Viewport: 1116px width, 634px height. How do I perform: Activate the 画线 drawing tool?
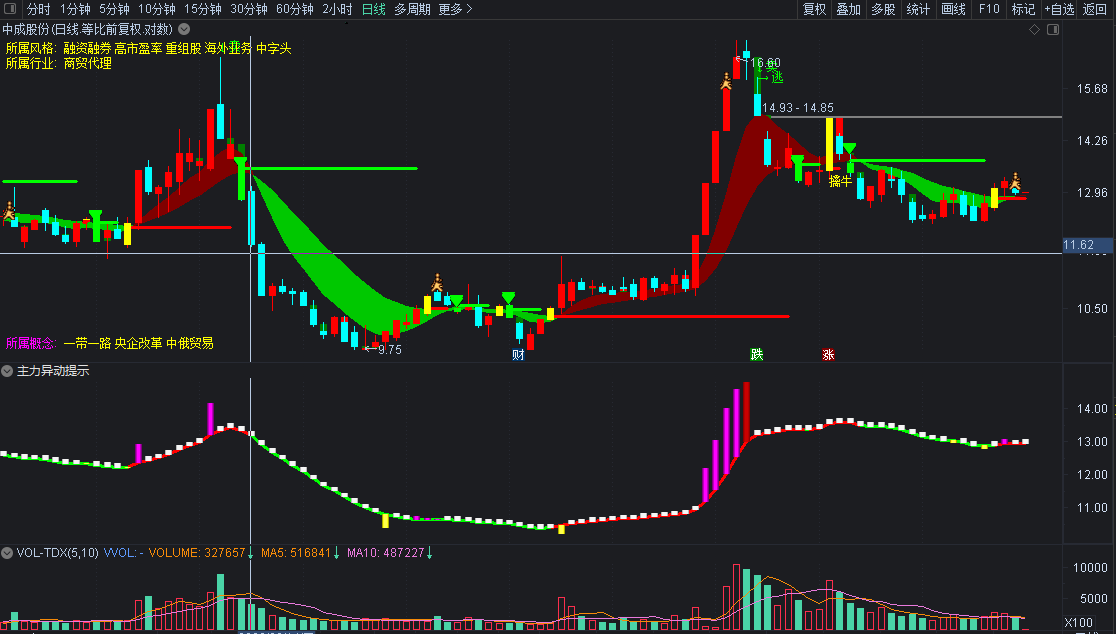point(953,9)
